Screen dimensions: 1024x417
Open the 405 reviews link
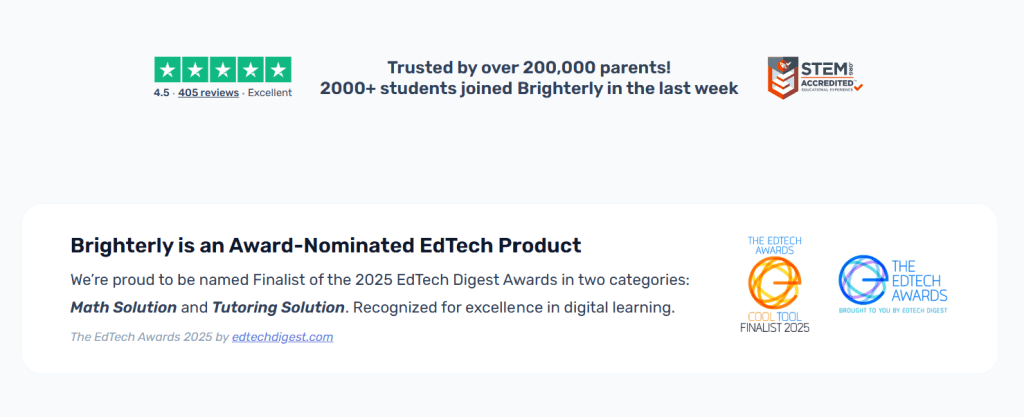click(208, 93)
